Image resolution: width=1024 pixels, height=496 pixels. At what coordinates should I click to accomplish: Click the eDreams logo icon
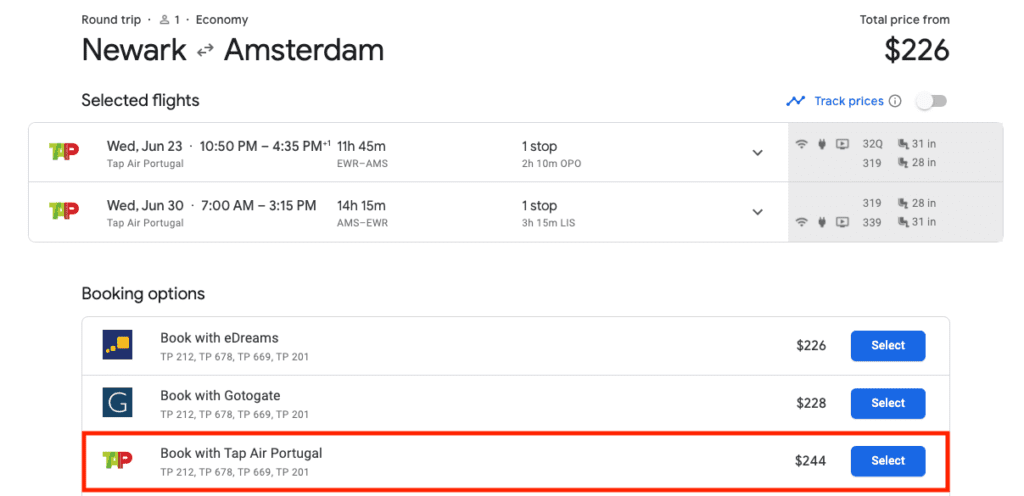pos(117,345)
